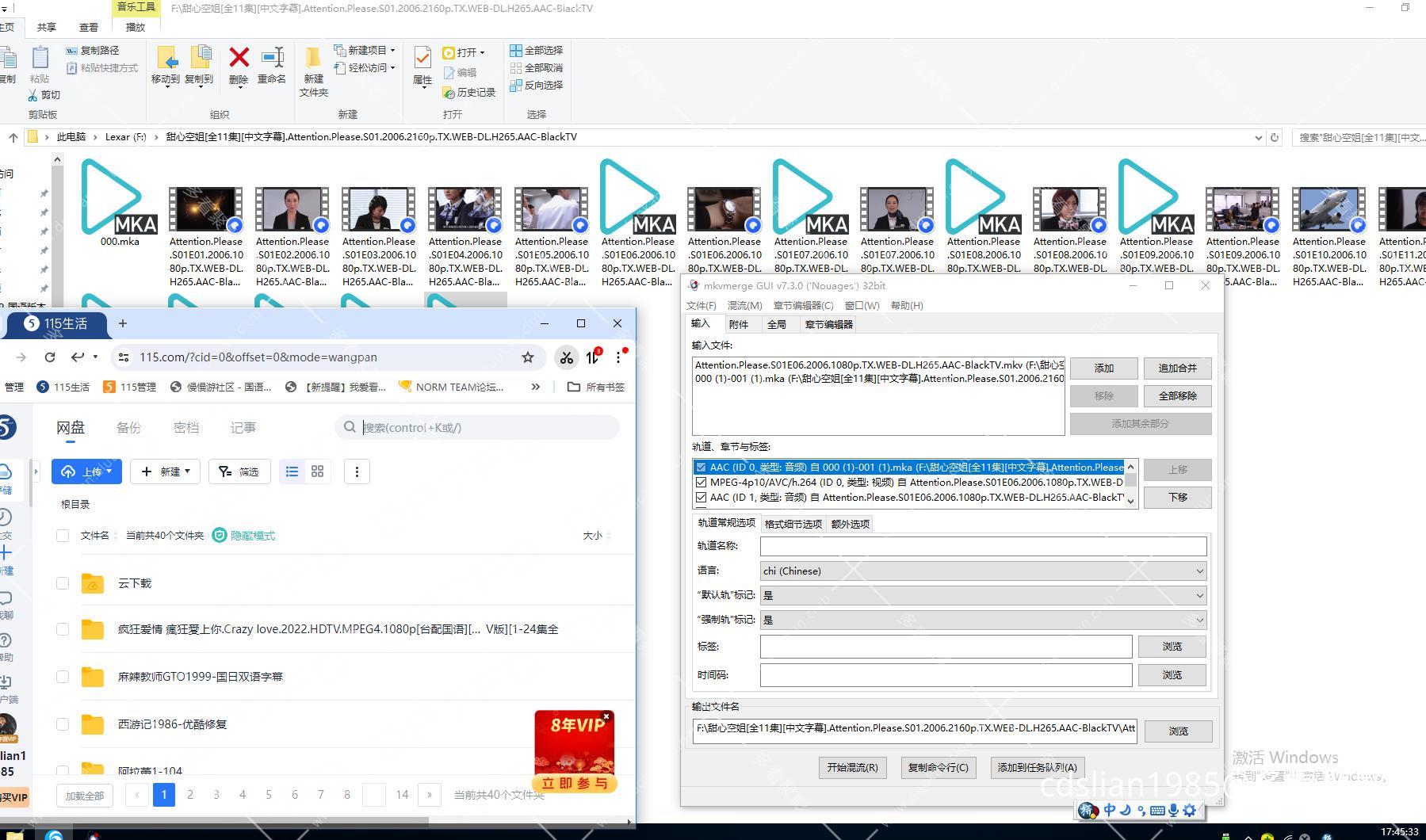
Task: Click the red Delete icon in ribbon
Action: 239,59
